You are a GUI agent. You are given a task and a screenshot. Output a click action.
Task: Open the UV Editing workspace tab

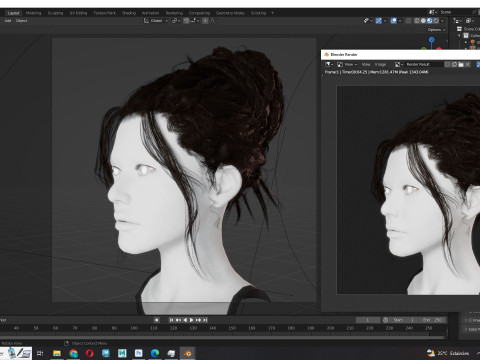pos(78,13)
